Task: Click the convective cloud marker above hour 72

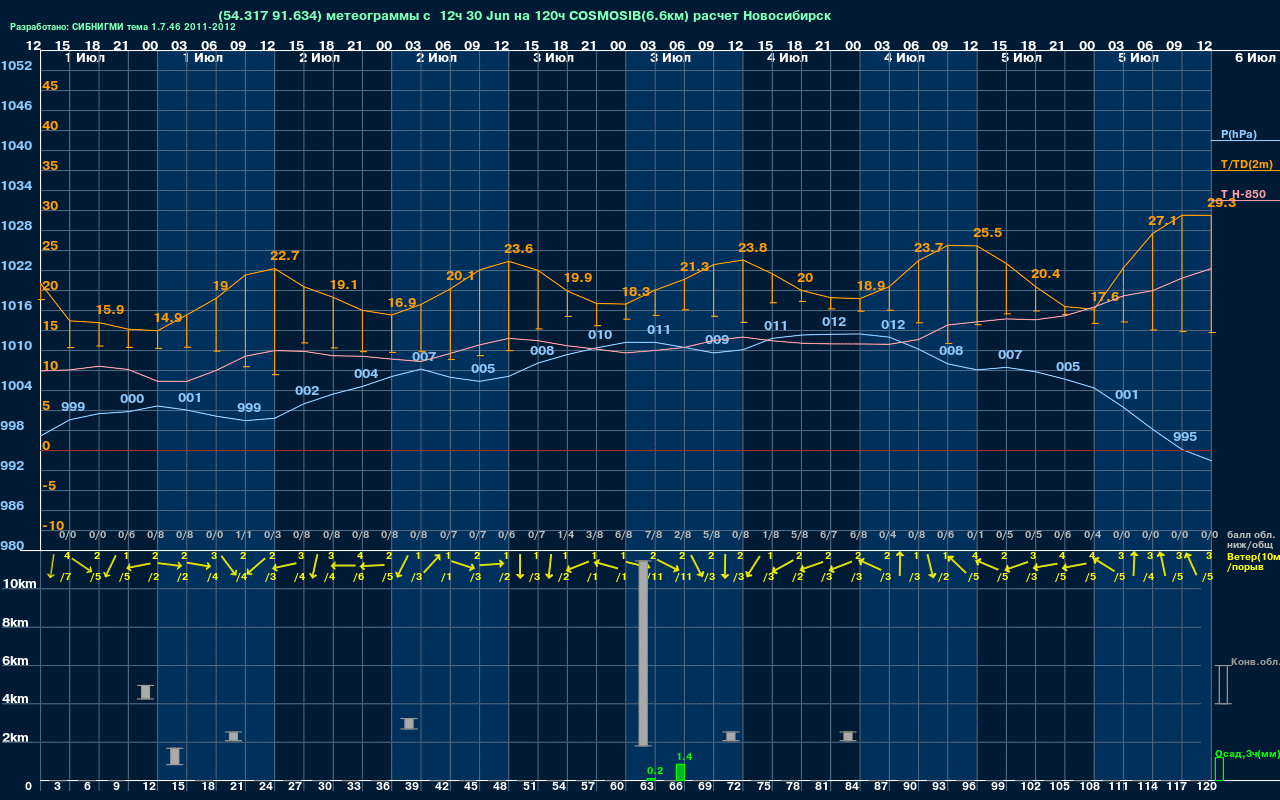Action: coord(731,736)
